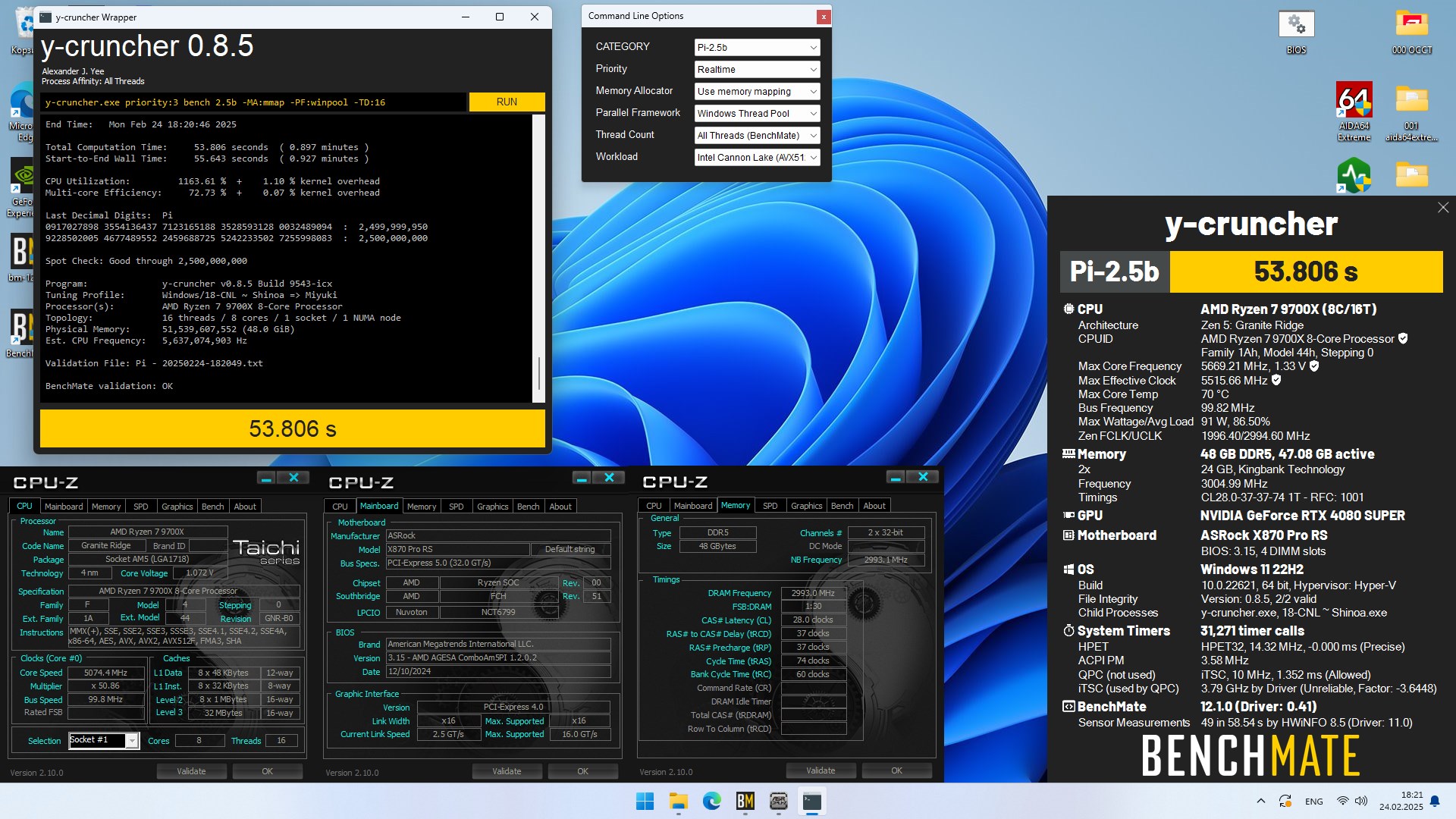Close the BenchMate result overlay

1443,207
